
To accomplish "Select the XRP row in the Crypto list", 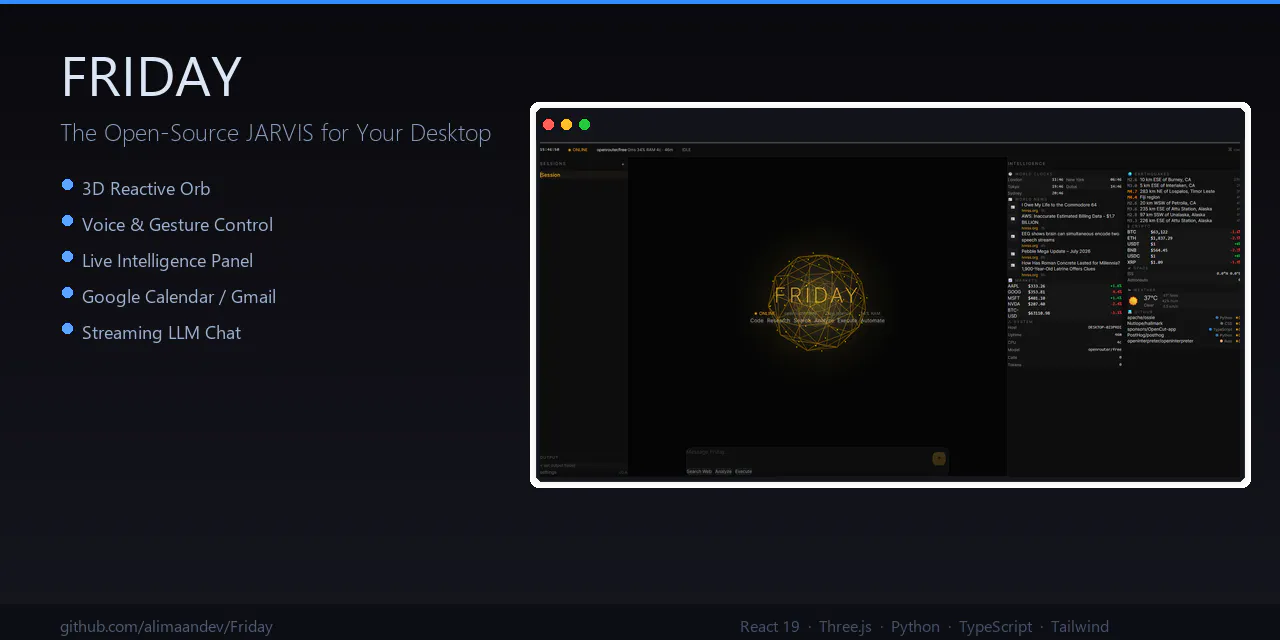I will tap(1184, 262).
